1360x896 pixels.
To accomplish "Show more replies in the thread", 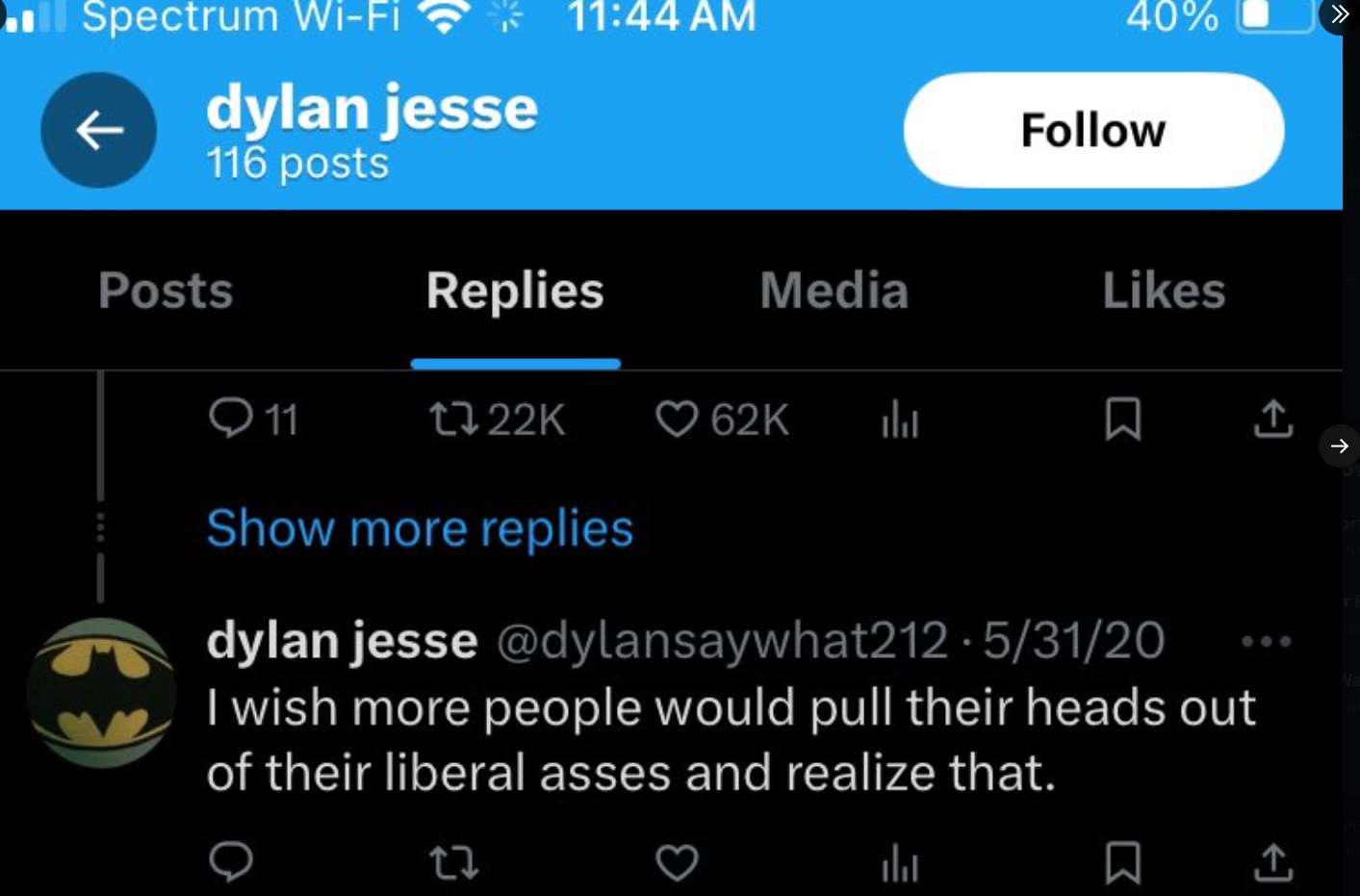I will (x=420, y=527).
